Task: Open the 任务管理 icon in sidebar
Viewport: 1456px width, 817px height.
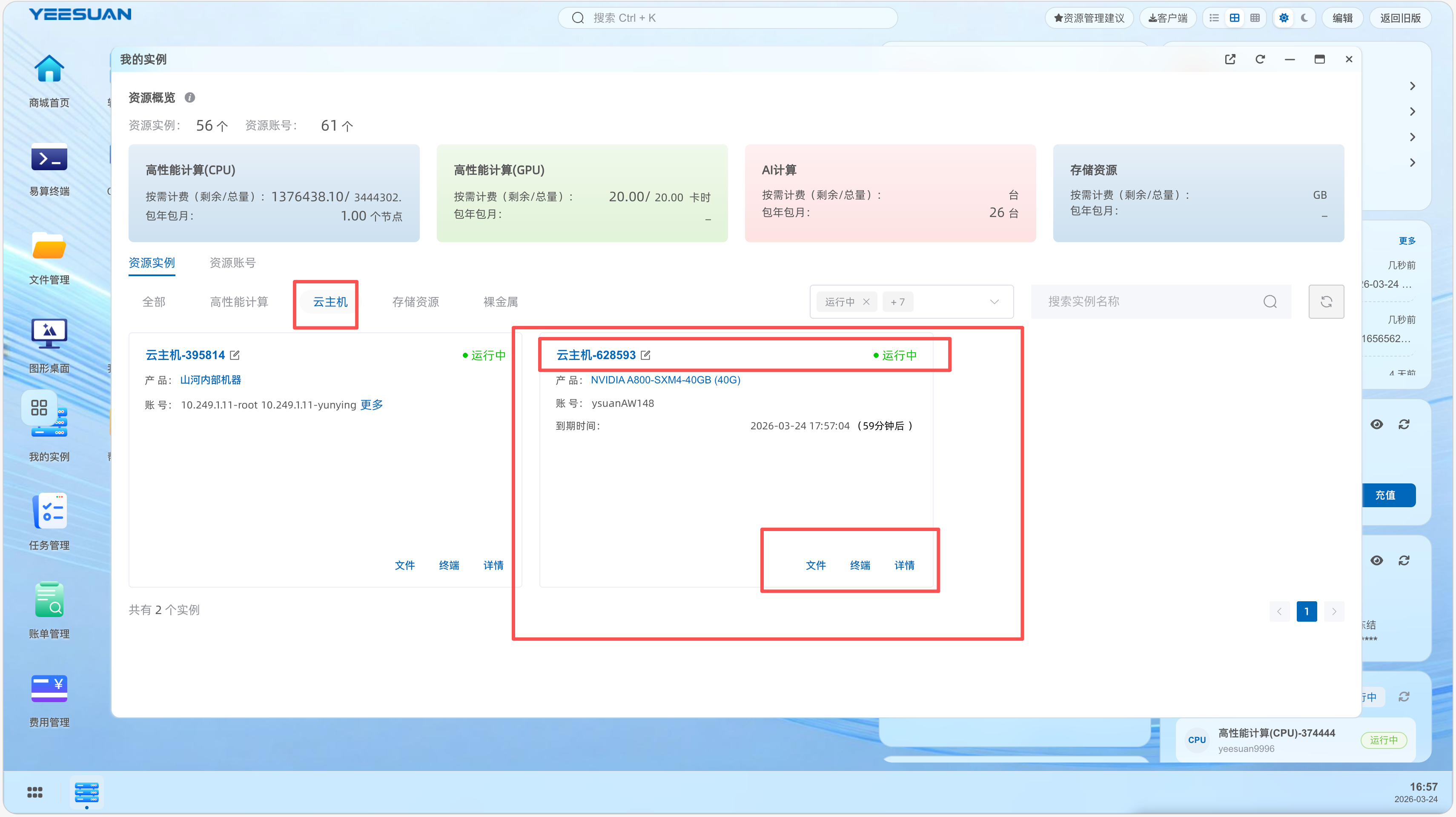Action: point(49,511)
